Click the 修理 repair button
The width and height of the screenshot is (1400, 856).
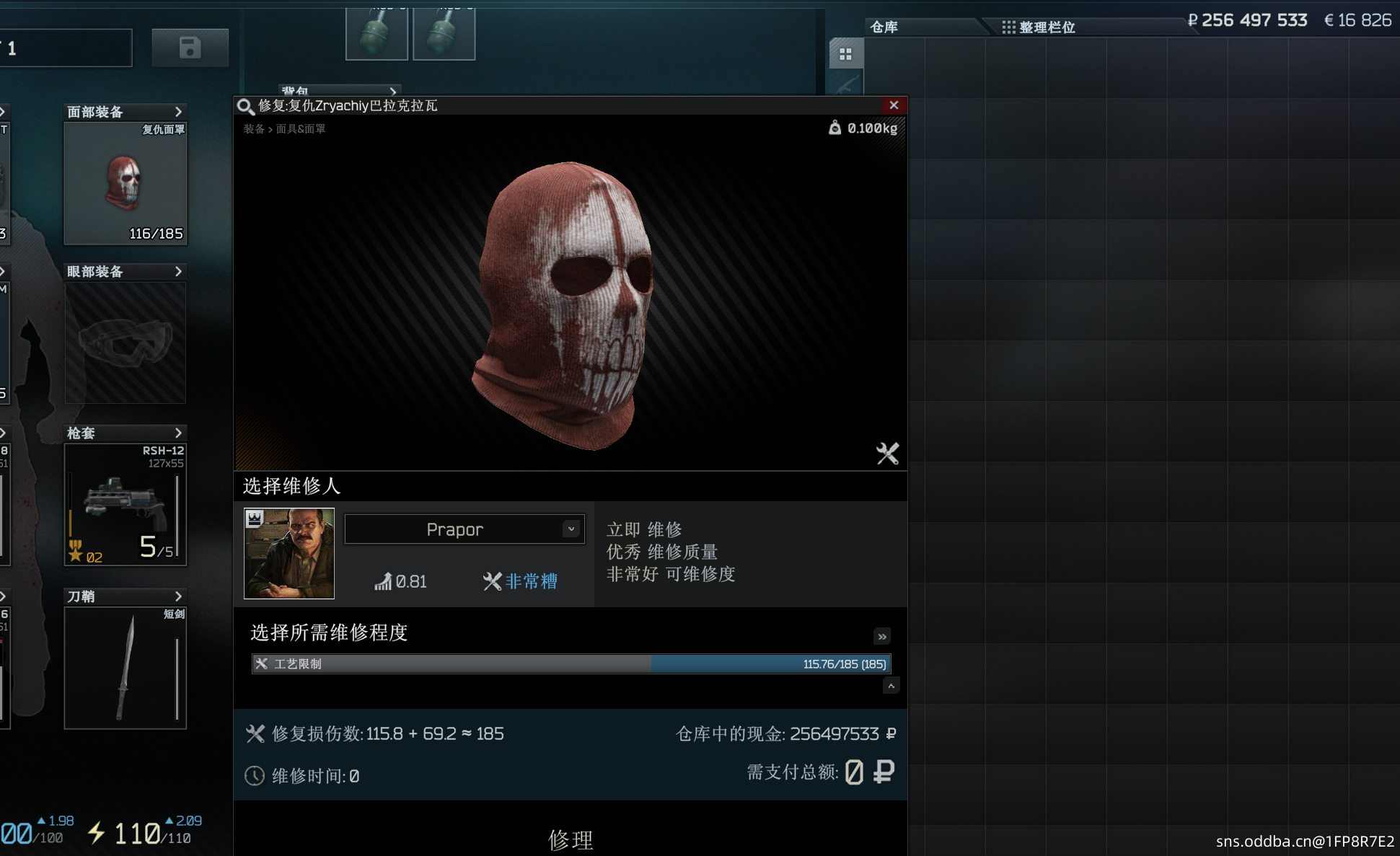[x=571, y=839]
